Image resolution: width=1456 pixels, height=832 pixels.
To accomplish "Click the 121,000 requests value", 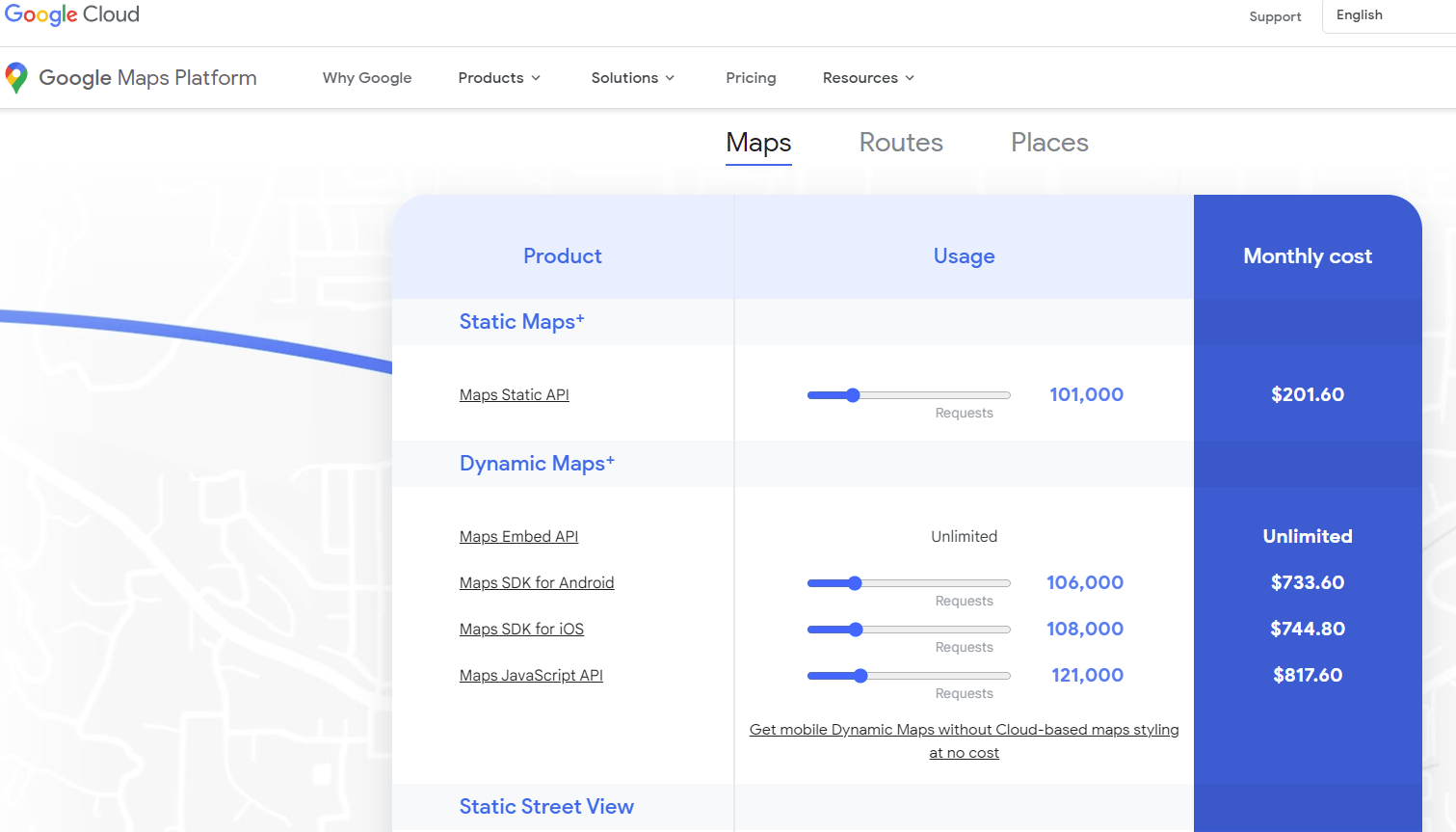I will tap(1087, 675).
